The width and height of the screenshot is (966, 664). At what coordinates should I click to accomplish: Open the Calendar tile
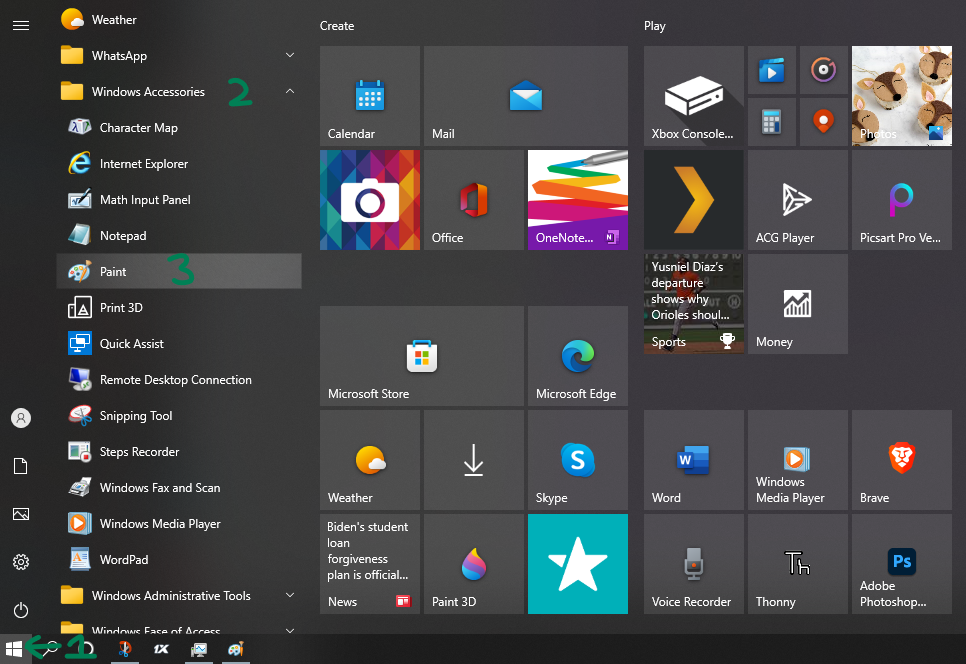click(370, 96)
